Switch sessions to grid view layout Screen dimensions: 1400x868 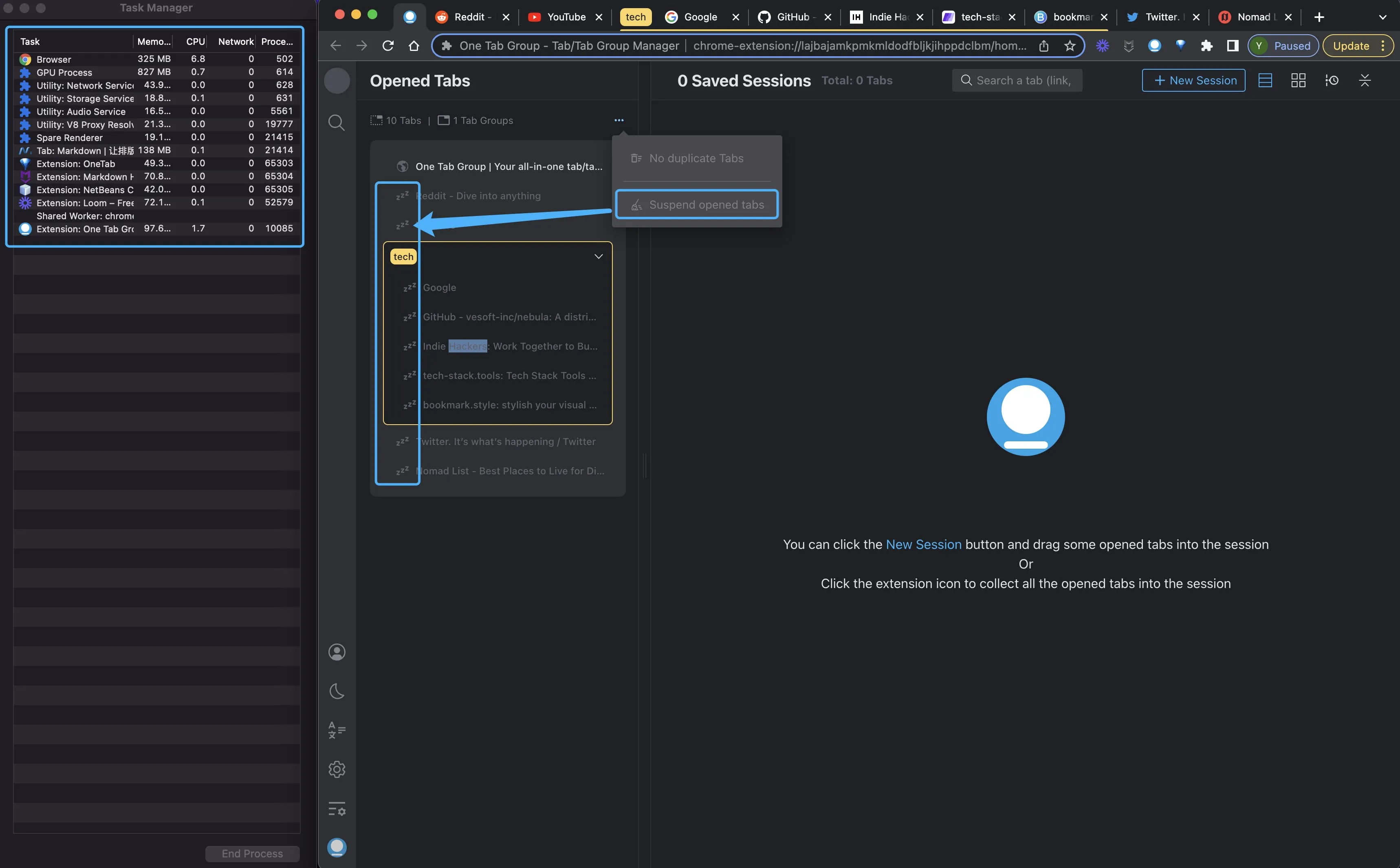point(1299,80)
